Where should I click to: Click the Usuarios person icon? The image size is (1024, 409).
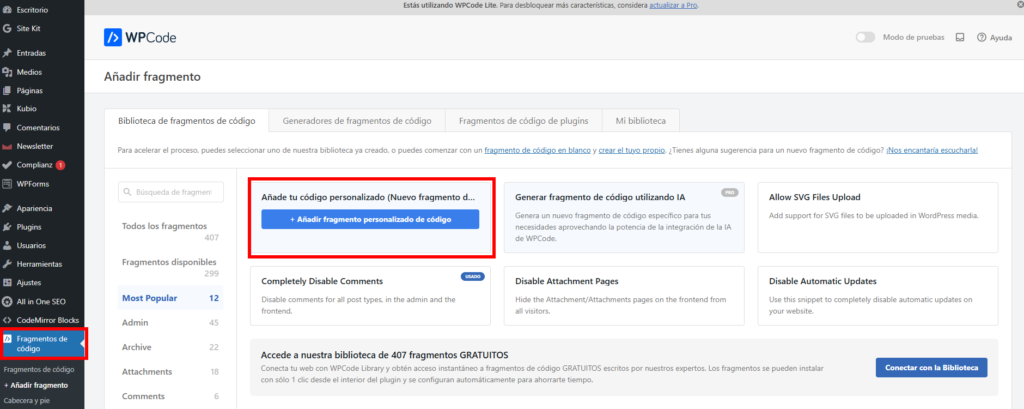7,246
